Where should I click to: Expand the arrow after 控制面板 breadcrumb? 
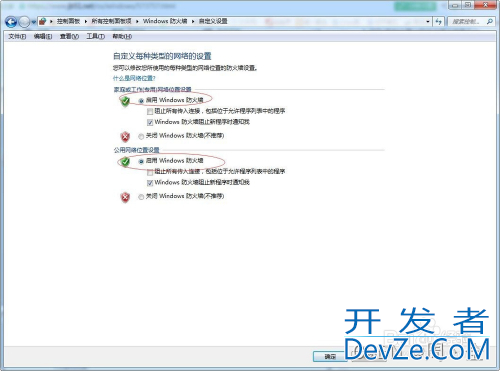coord(86,22)
